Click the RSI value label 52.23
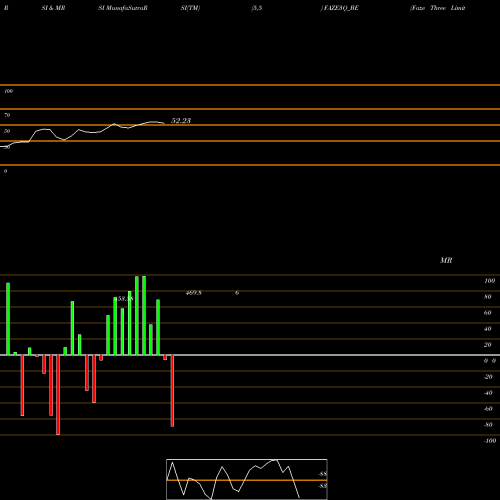 click(181, 121)
